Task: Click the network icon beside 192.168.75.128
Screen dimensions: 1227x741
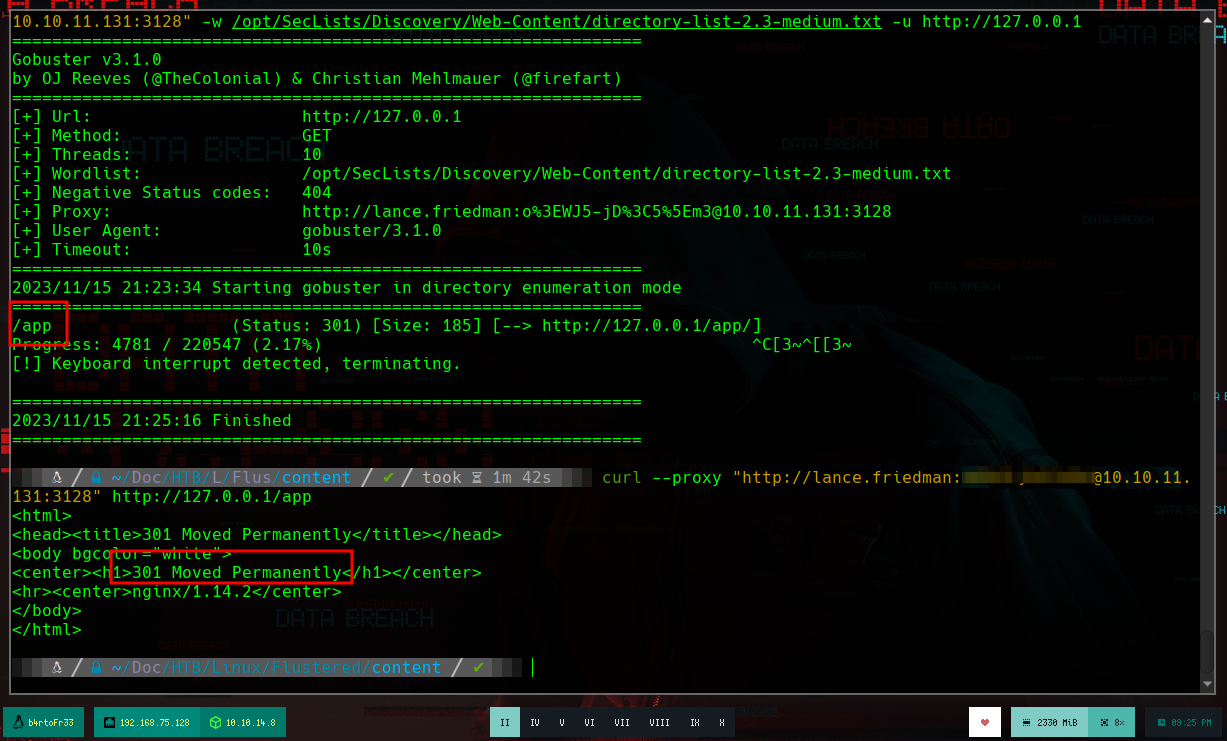Action: coord(110,722)
